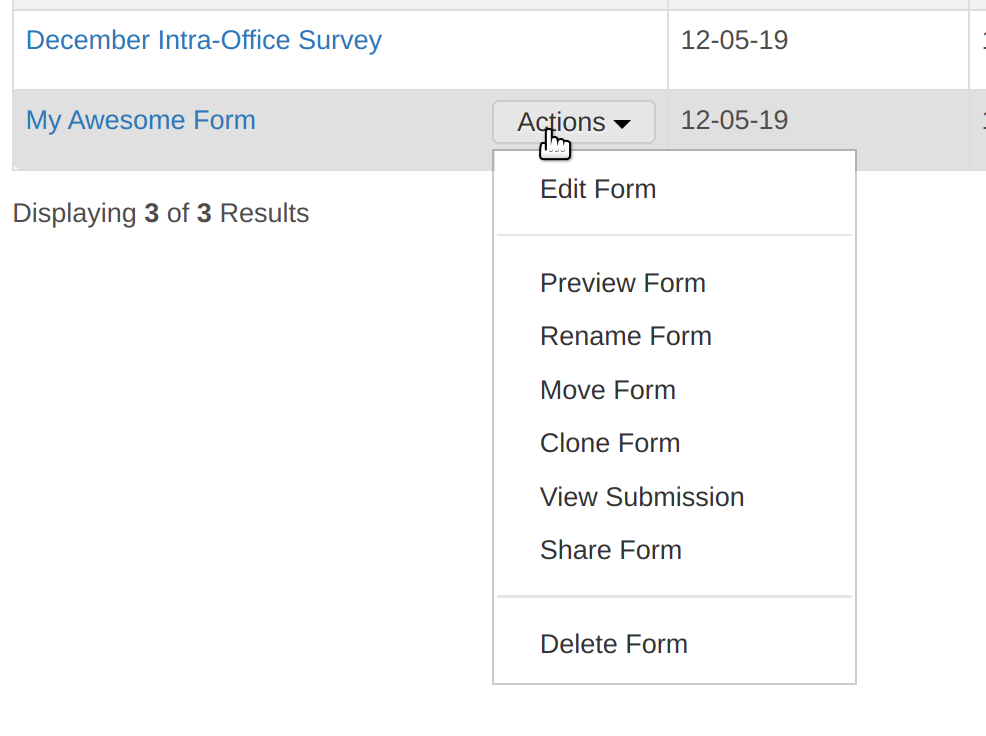Click the Displaying 3 of 3 Results text
The width and height of the screenshot is (986, 736).
click(160, 213)
